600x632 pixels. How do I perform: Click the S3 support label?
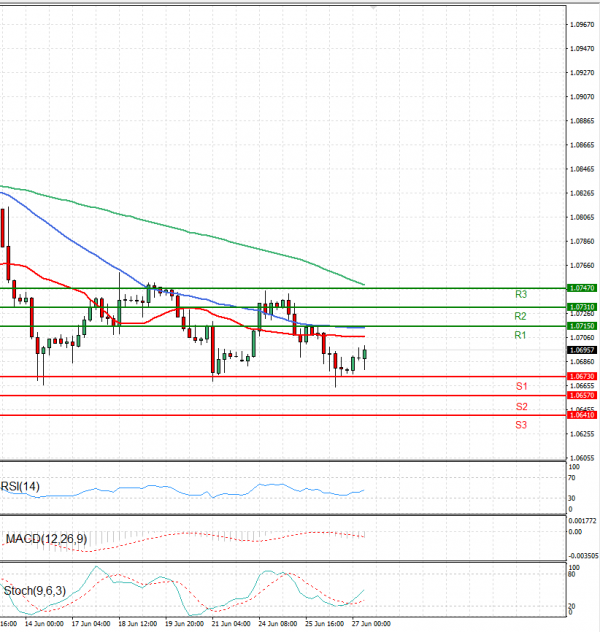(521, 425)
